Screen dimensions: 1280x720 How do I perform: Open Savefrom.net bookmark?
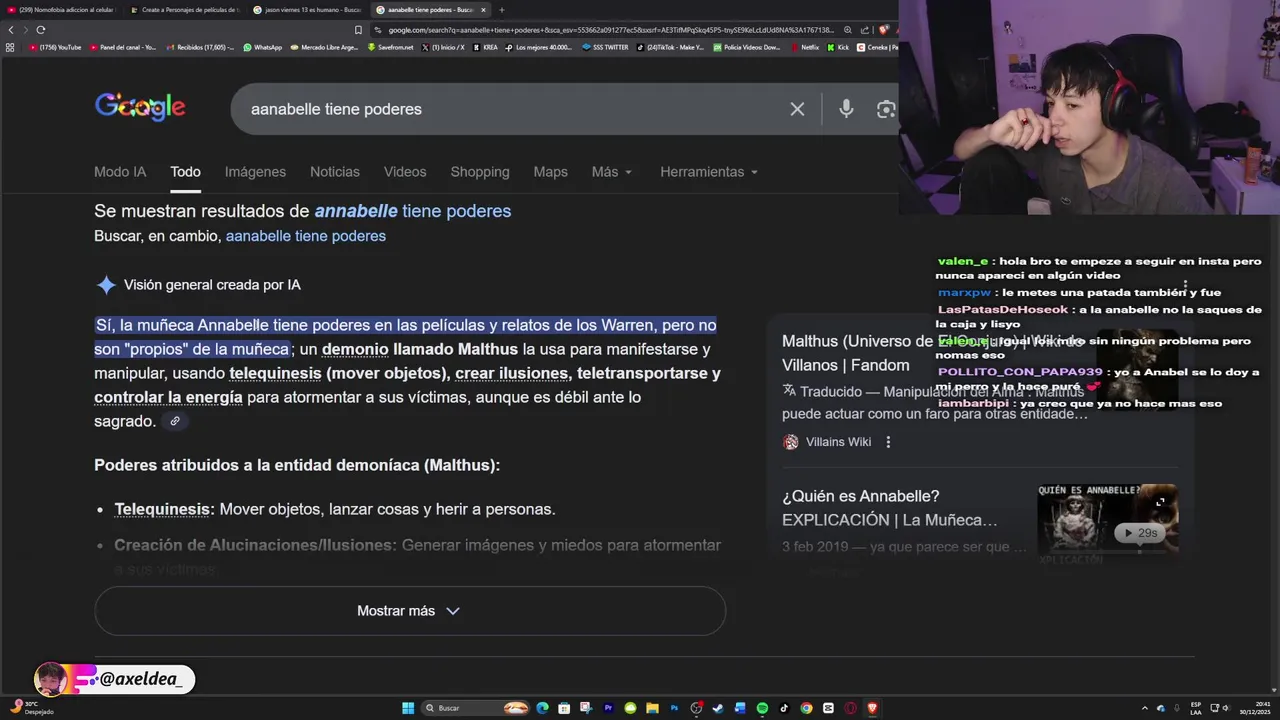click(x=390, y=47)
